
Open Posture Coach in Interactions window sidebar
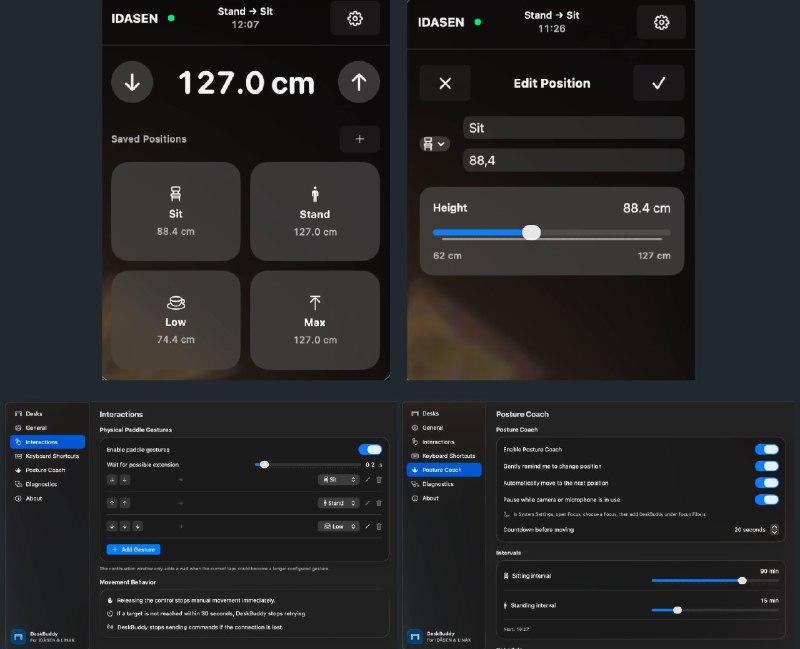[45, 470]
